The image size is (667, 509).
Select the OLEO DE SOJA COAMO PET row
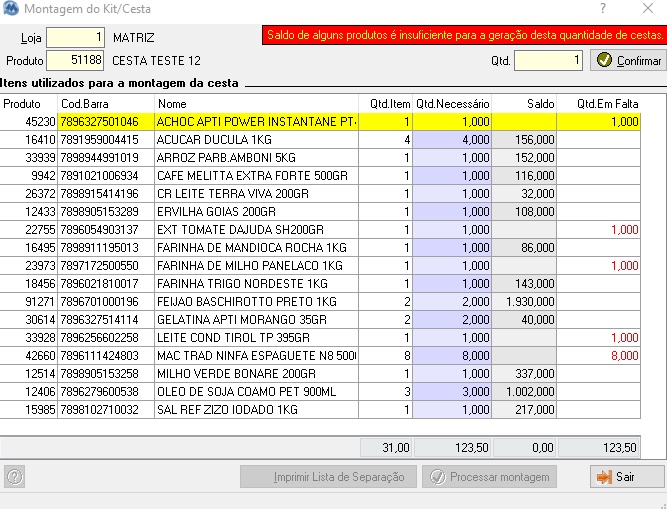click(x=320, y=392)
